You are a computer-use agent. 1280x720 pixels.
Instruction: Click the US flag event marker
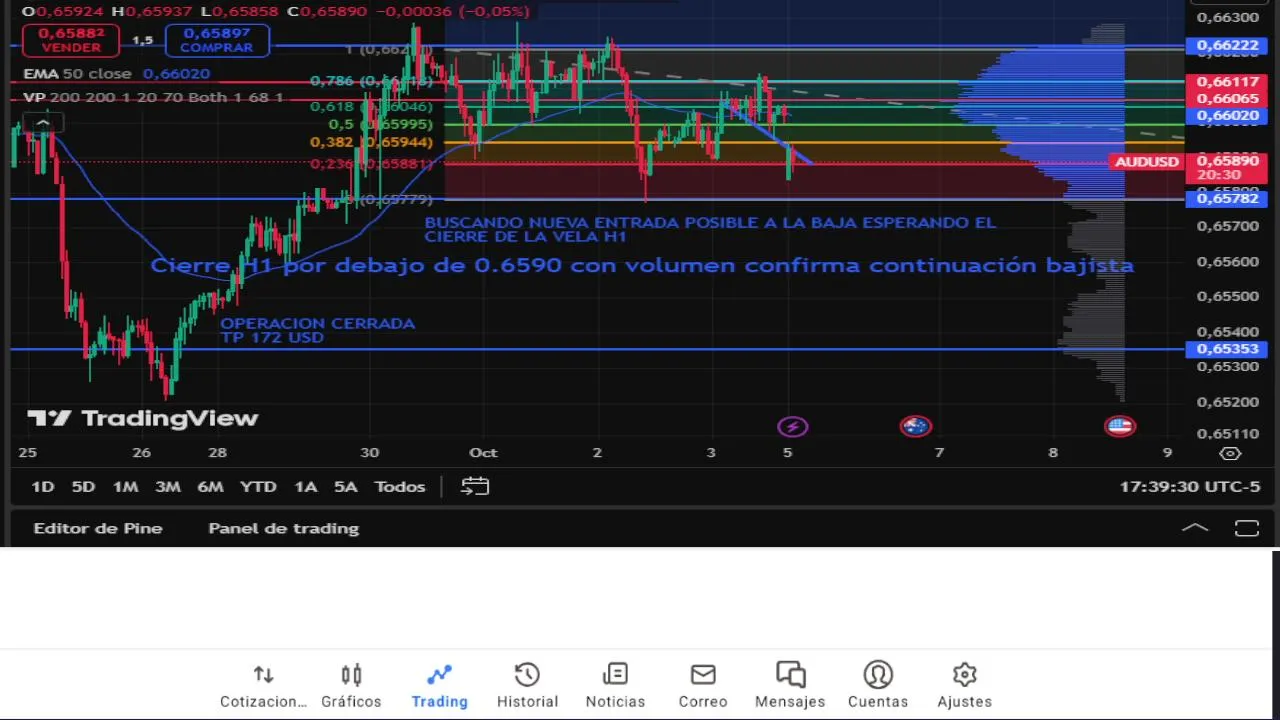[x=1120, y=427]
